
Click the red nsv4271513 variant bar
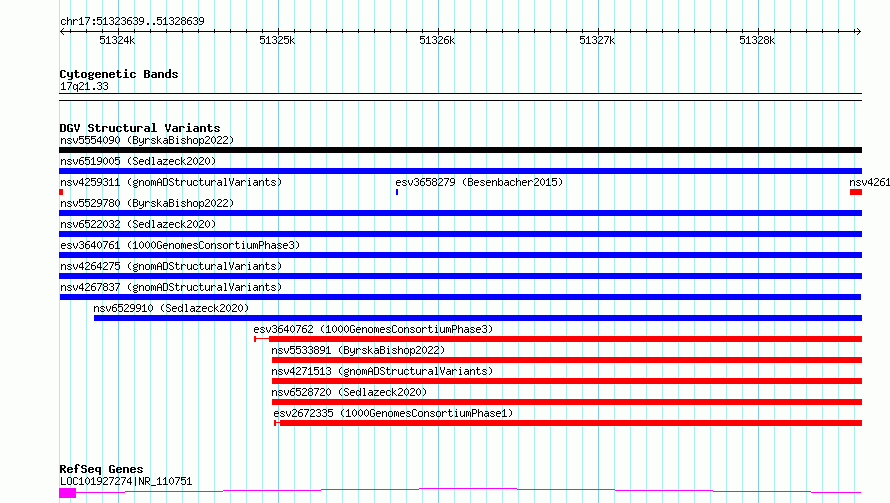point(567,381)
